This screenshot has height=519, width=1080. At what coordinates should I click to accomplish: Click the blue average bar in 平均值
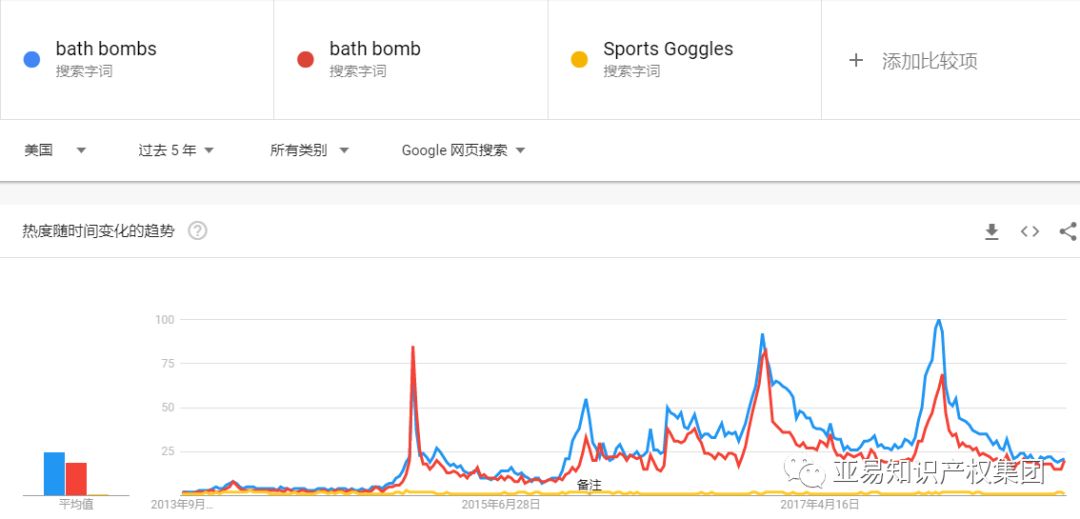(x=54, y=474)
